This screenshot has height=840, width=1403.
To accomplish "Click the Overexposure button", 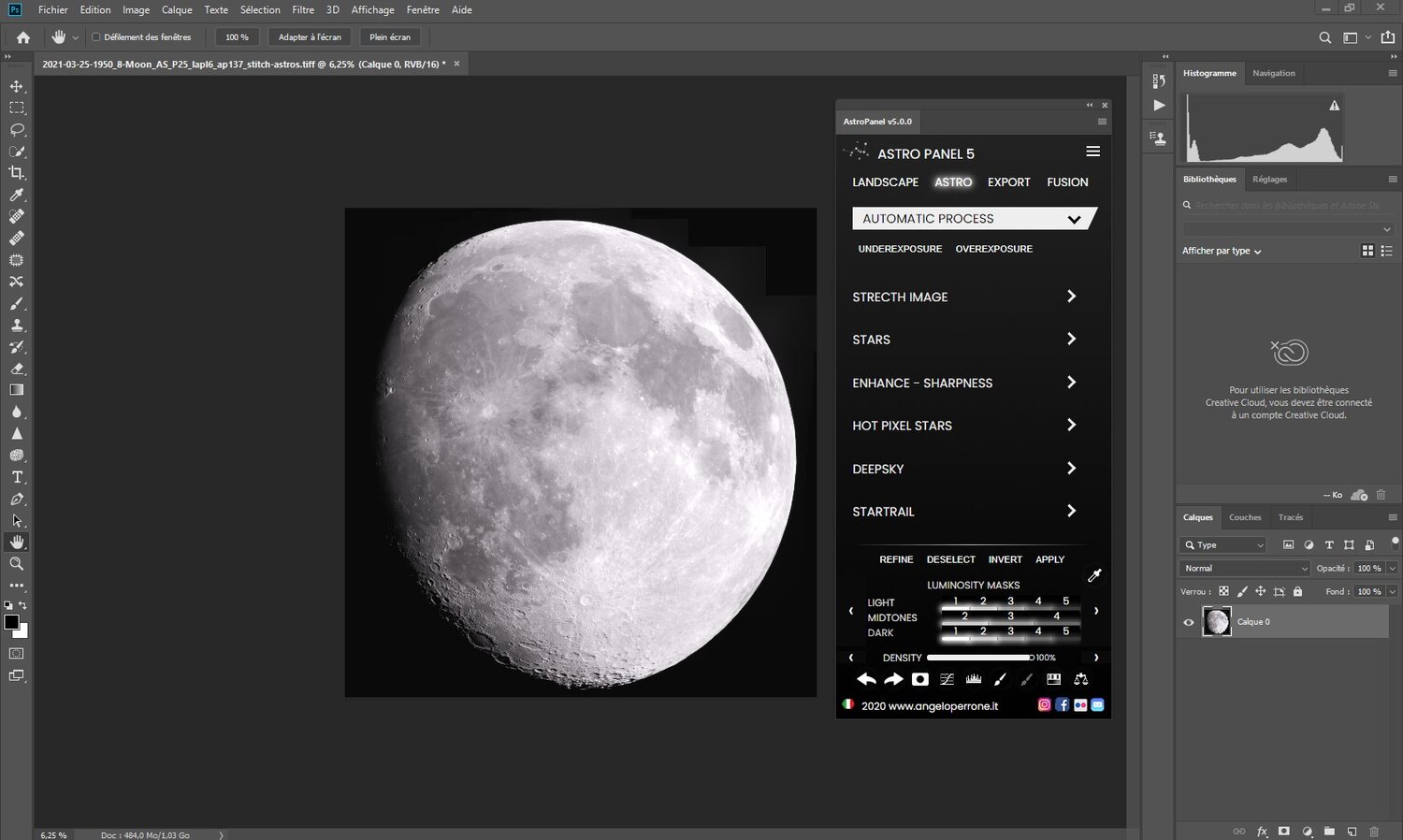I will 993,249.
